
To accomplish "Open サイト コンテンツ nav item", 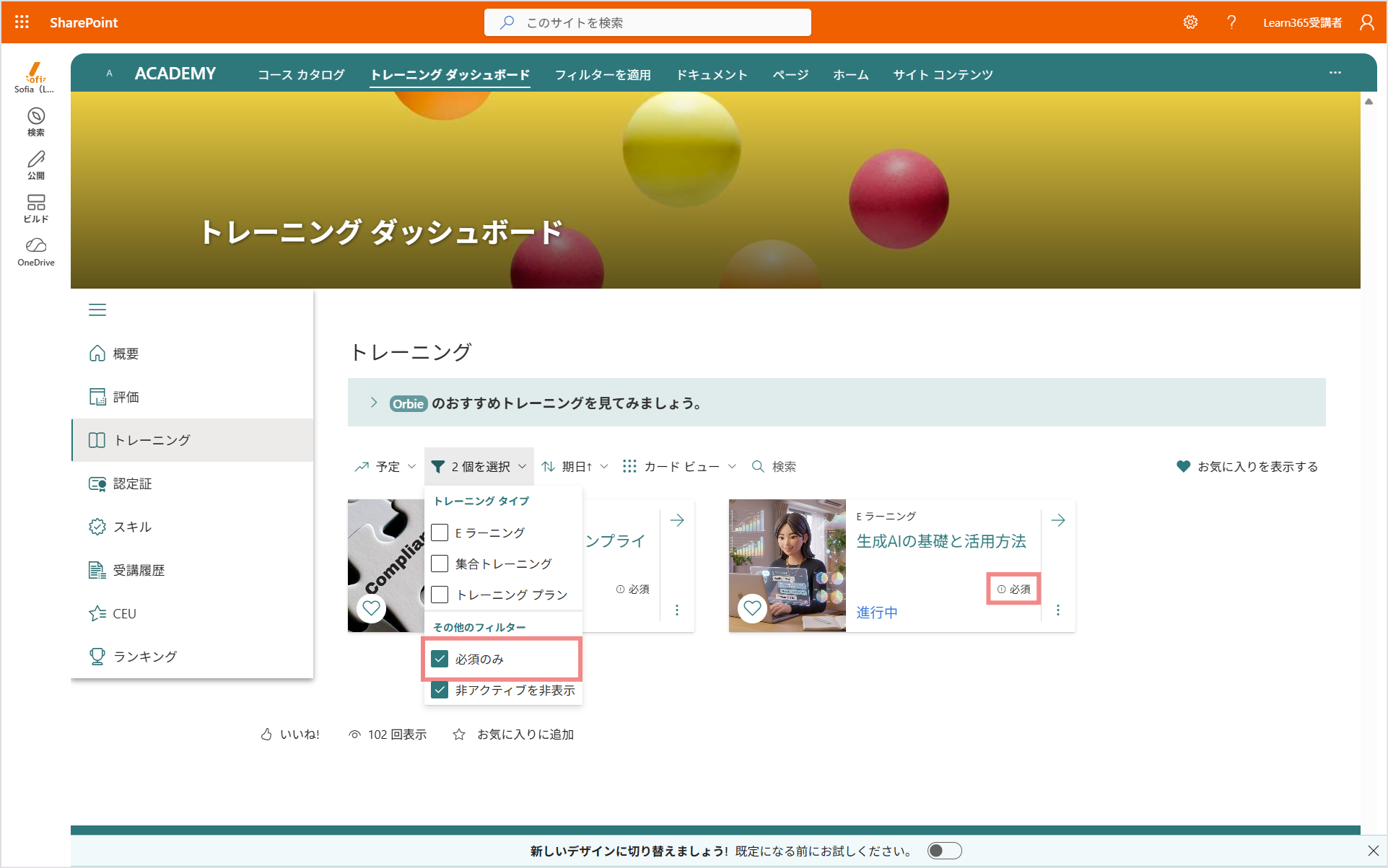I will tap(943, 74).
